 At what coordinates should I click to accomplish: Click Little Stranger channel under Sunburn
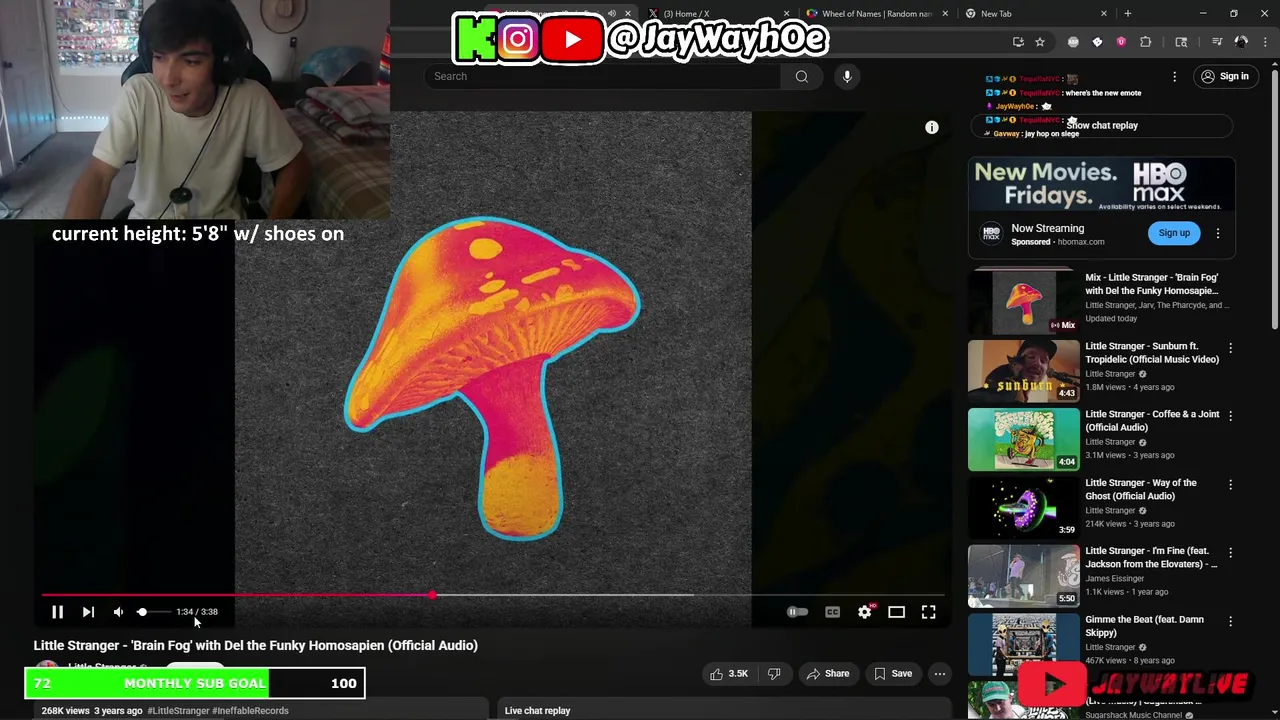(1110, 374)
